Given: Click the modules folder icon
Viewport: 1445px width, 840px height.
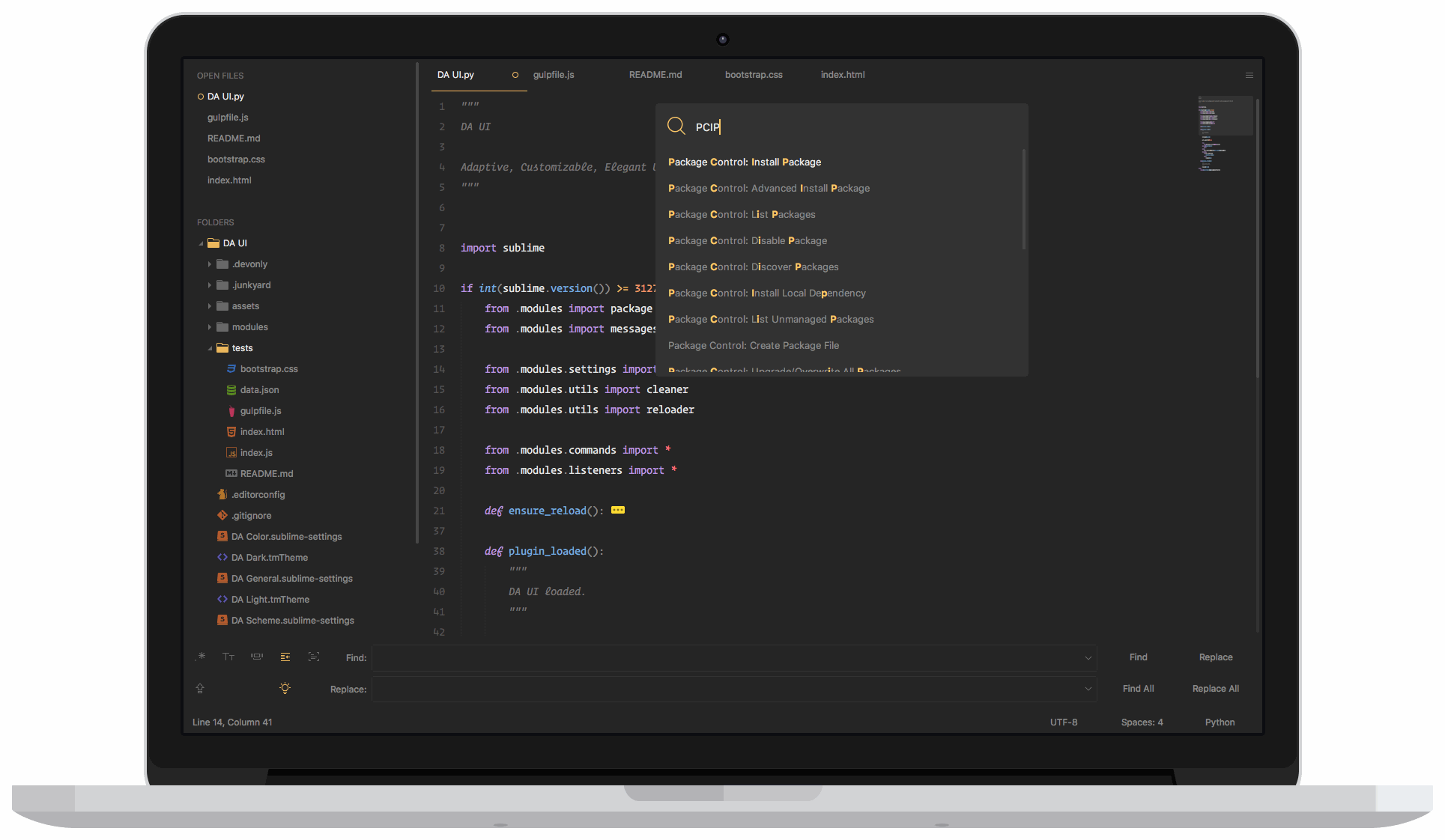Looking at the screenshot, I should click(x=222, y=327).
